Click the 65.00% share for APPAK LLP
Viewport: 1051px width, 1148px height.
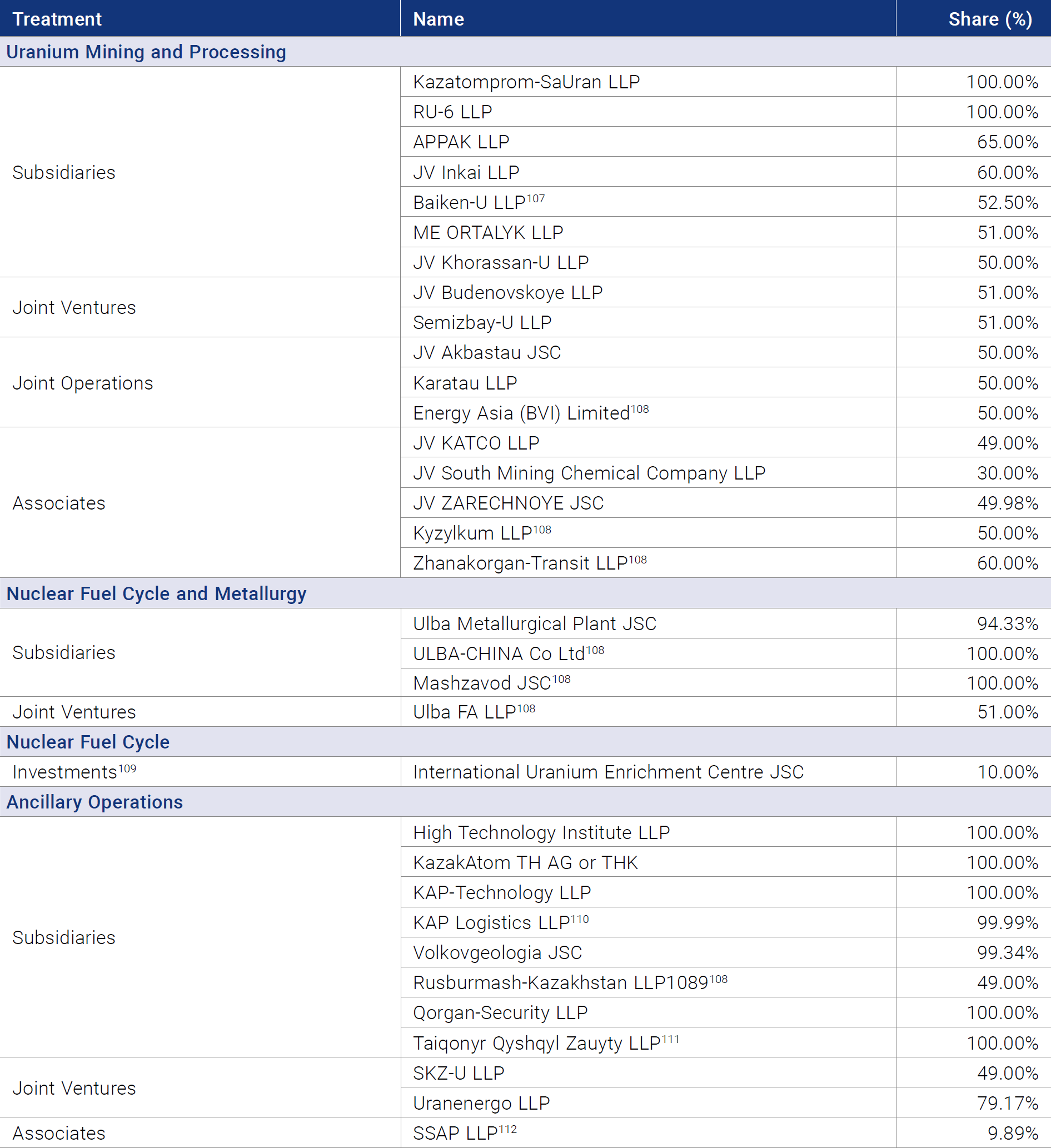pos(1008,142)
